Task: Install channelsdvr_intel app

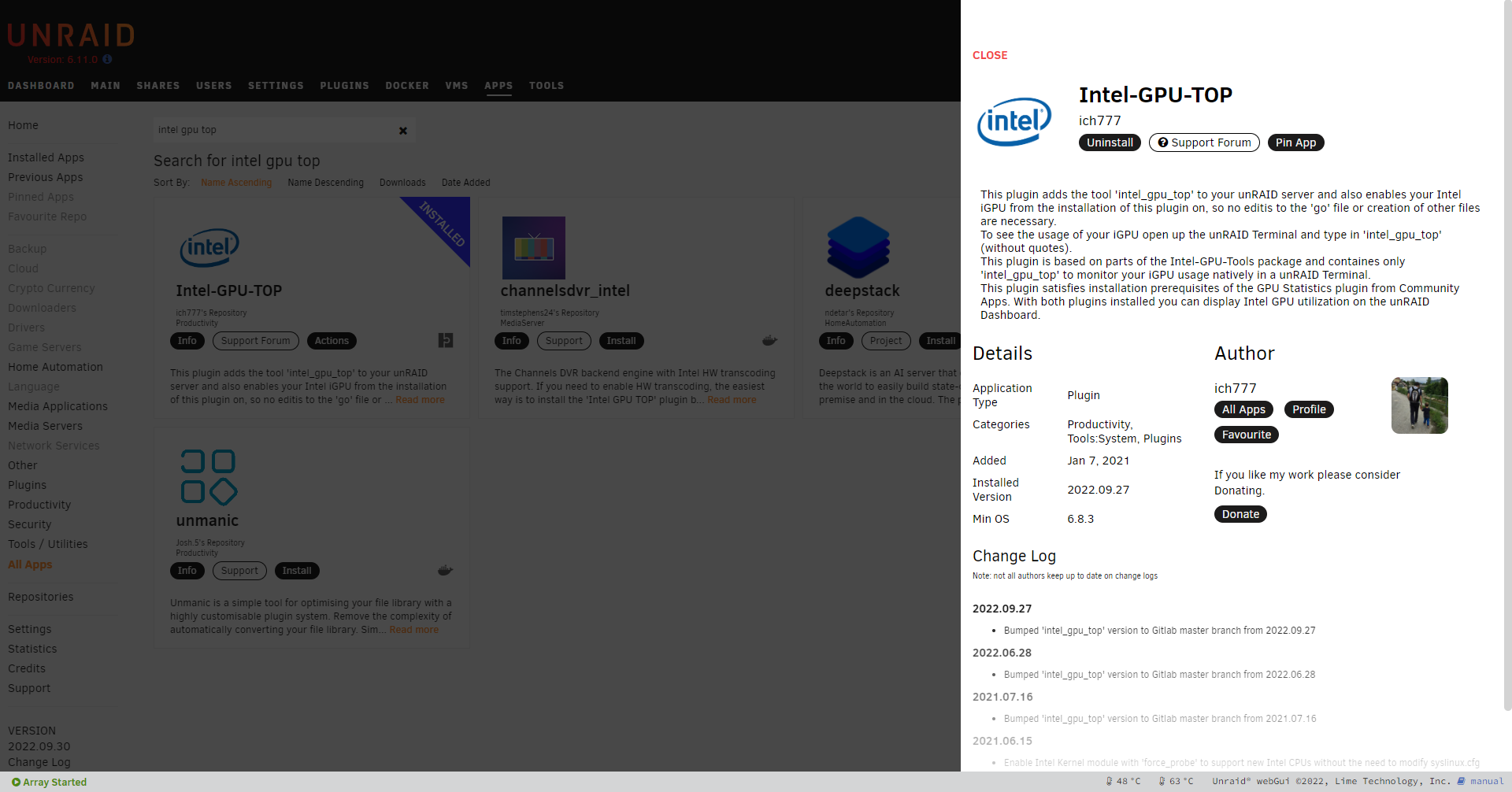Action: point(621,341)
